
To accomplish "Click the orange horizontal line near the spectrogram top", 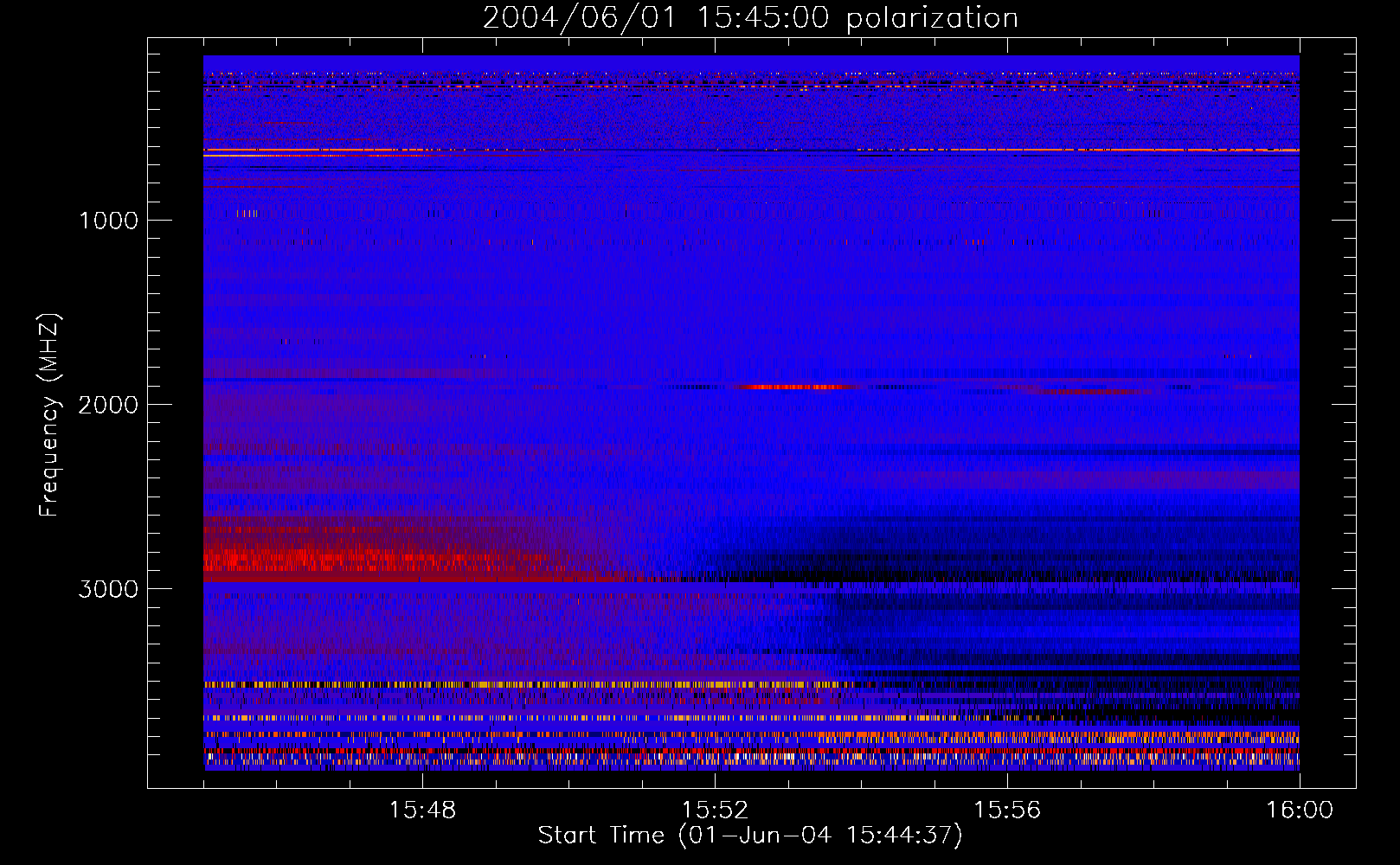I will pos(751,151).
